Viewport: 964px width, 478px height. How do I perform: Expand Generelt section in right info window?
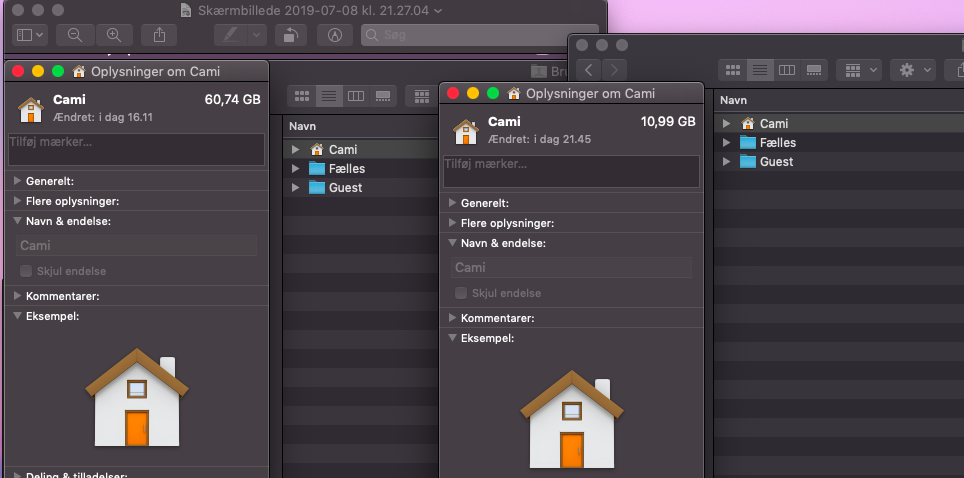tap(452, 203)
